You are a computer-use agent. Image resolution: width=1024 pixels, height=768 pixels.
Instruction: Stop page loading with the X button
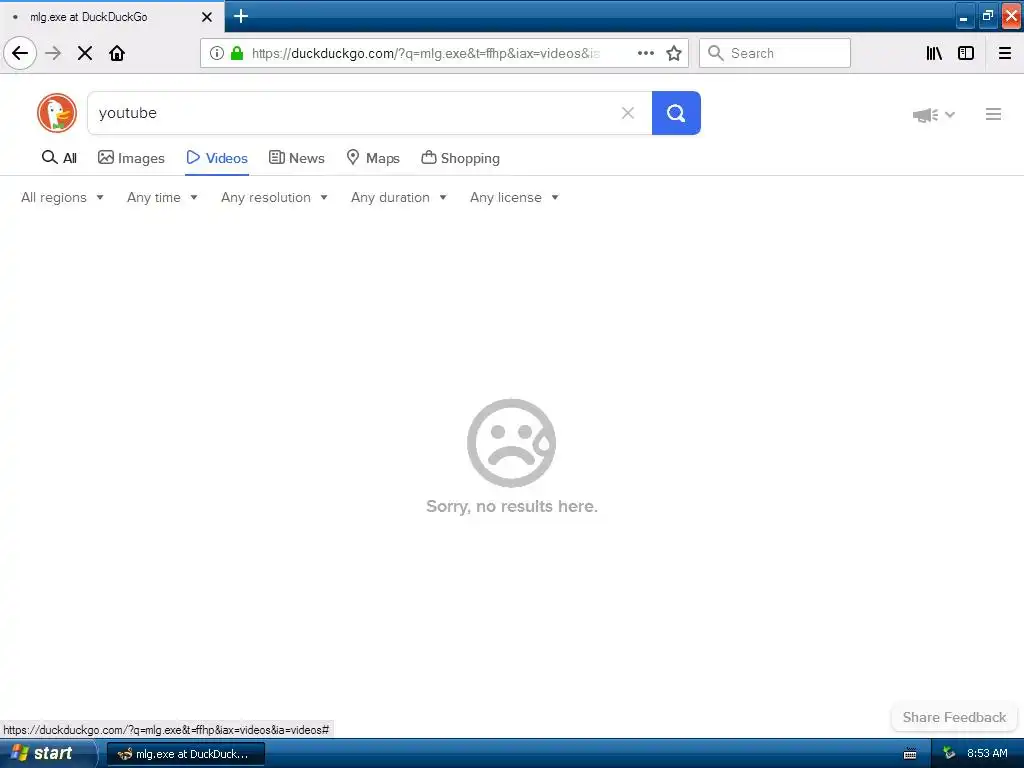85,53
